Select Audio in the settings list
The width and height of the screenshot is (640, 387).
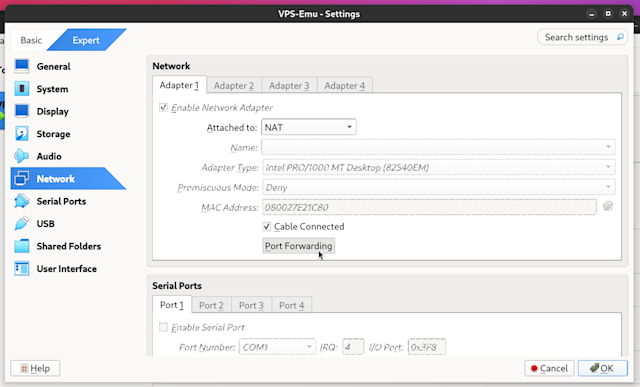coord(49,156)
